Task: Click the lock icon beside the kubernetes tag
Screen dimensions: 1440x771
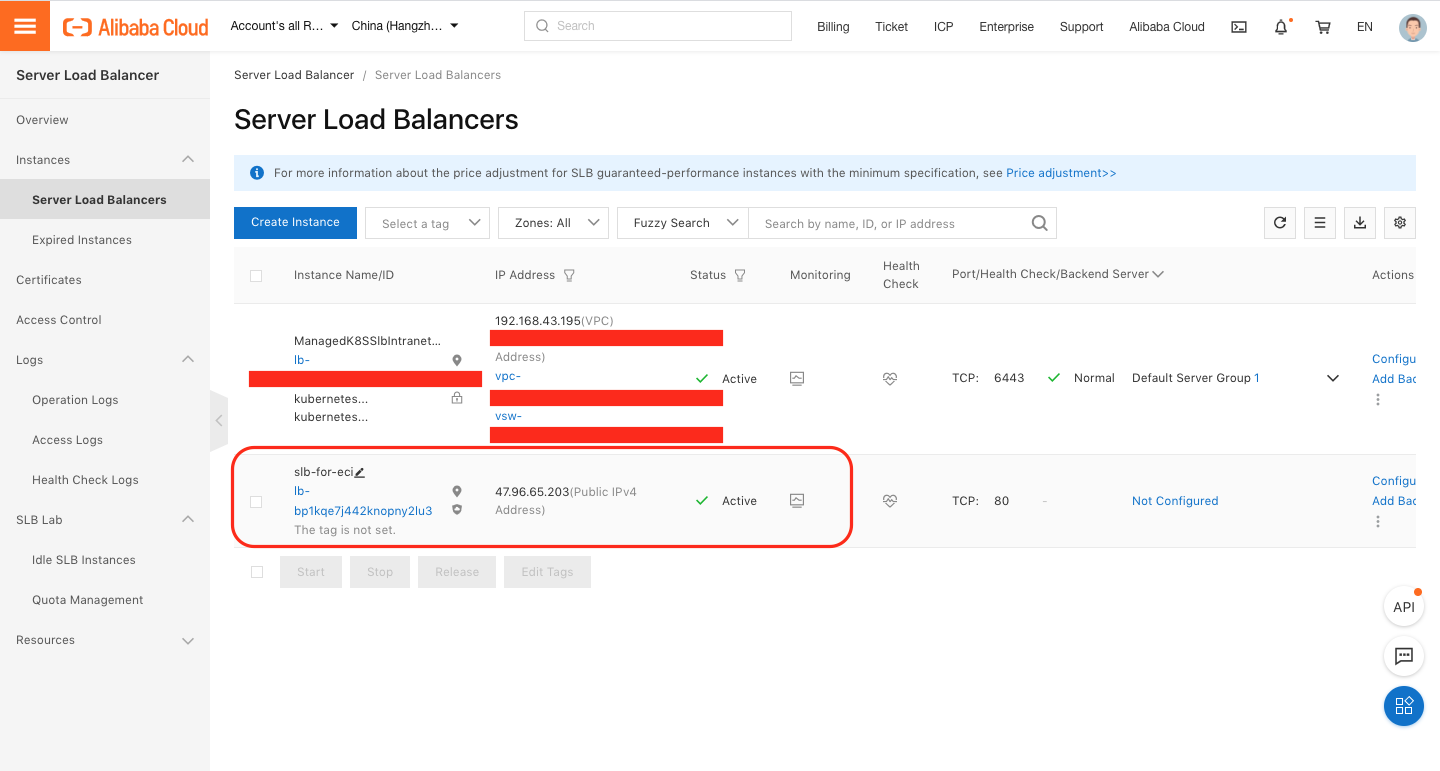Action: 457,398
